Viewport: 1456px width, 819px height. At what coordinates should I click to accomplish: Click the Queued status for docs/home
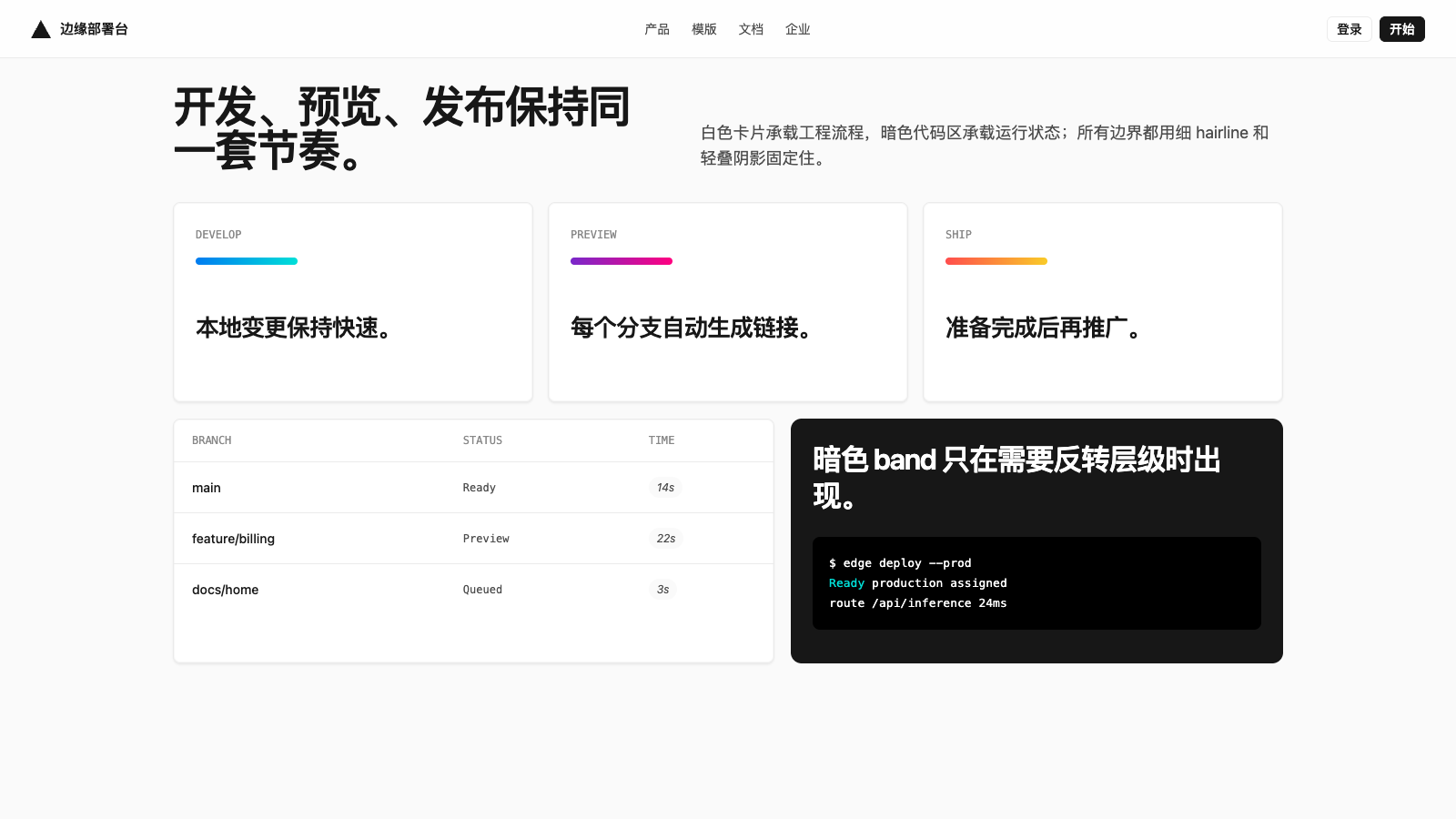(482, 590)
